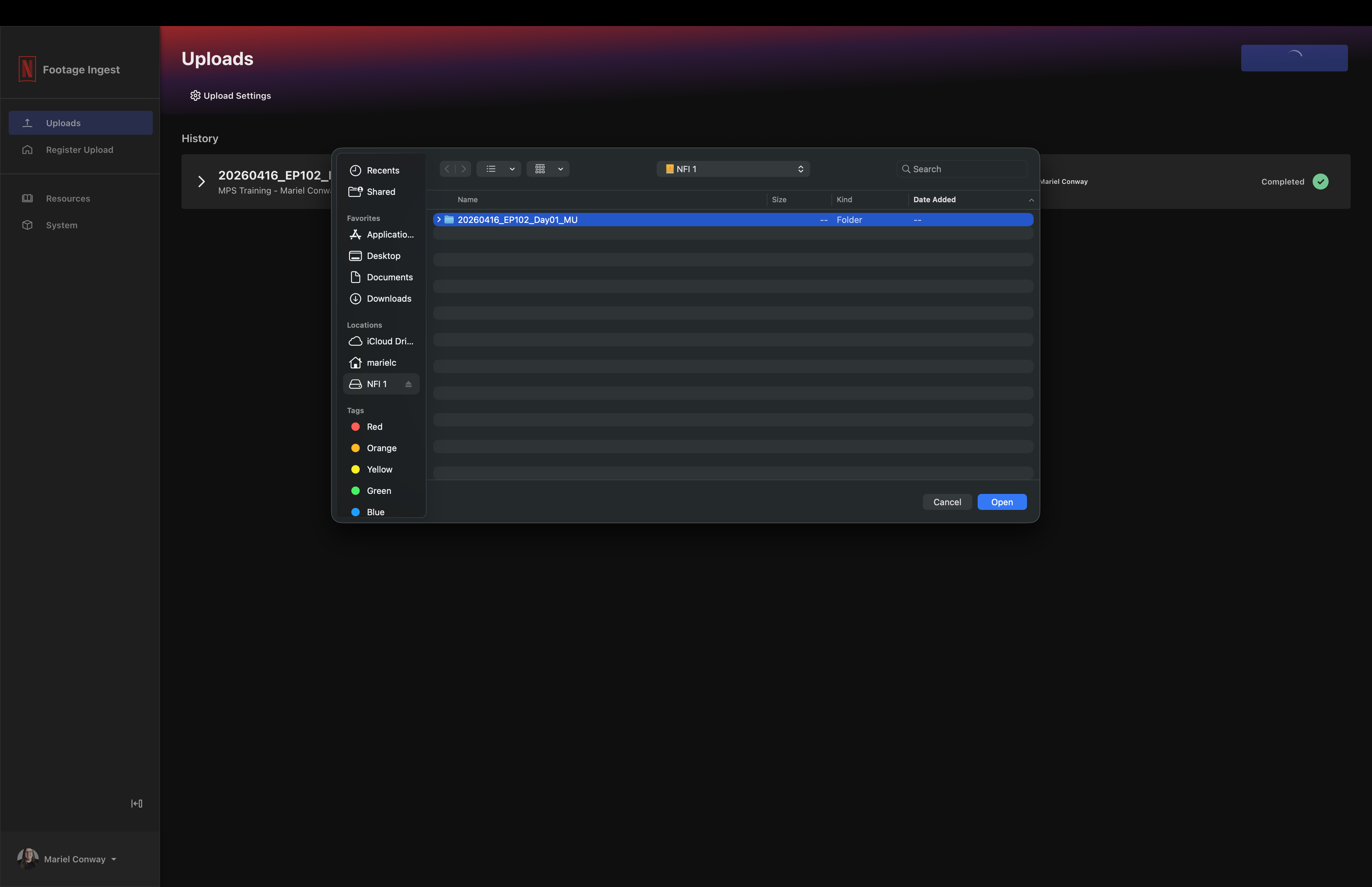Click Open in the file dialog
This screenshot has height=887, width=1372.
(1002, 502)
